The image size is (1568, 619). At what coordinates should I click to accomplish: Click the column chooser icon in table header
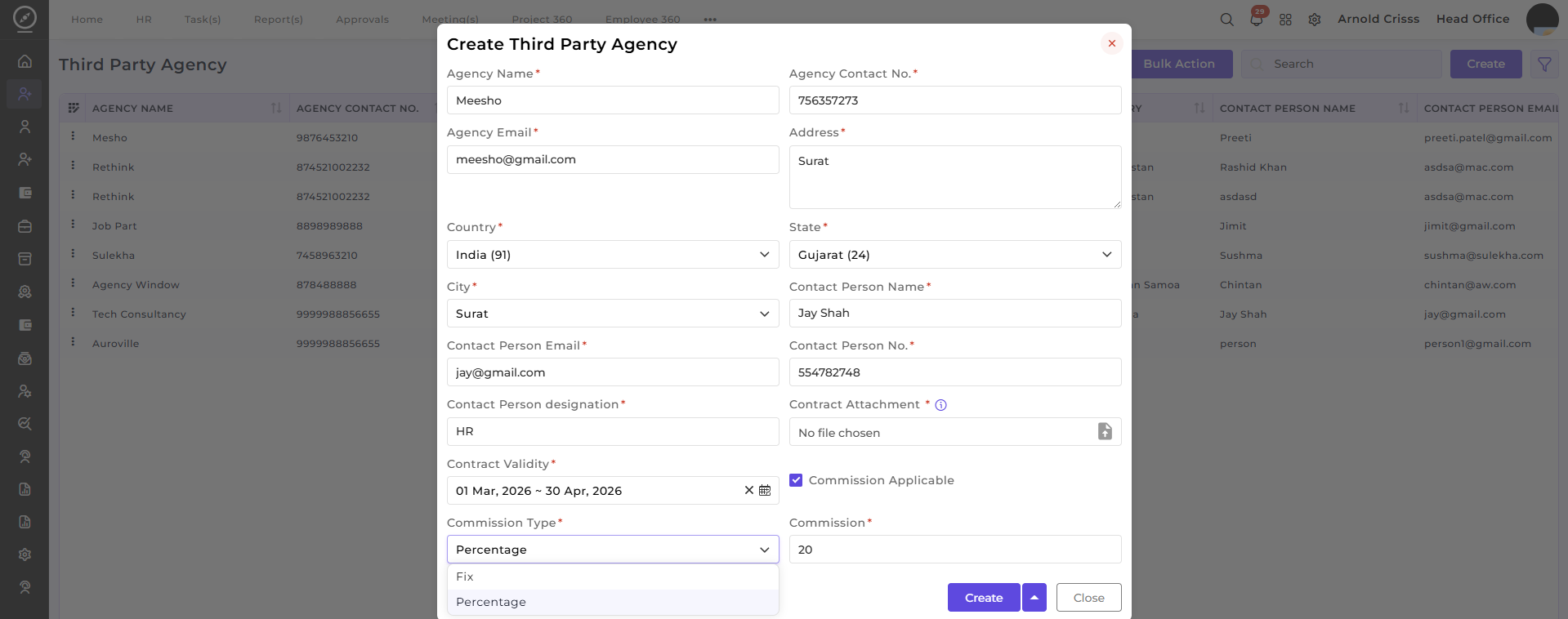pyautogui.click(x=74, y=108)
